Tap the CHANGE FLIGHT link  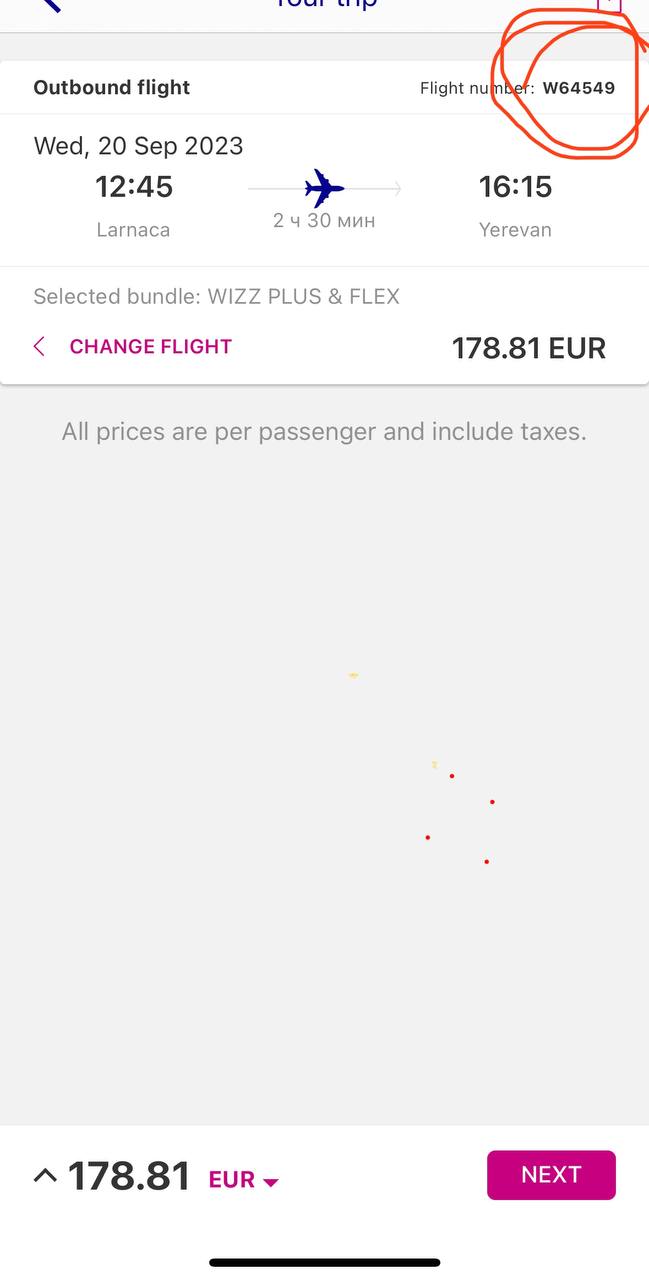[150, 347]
